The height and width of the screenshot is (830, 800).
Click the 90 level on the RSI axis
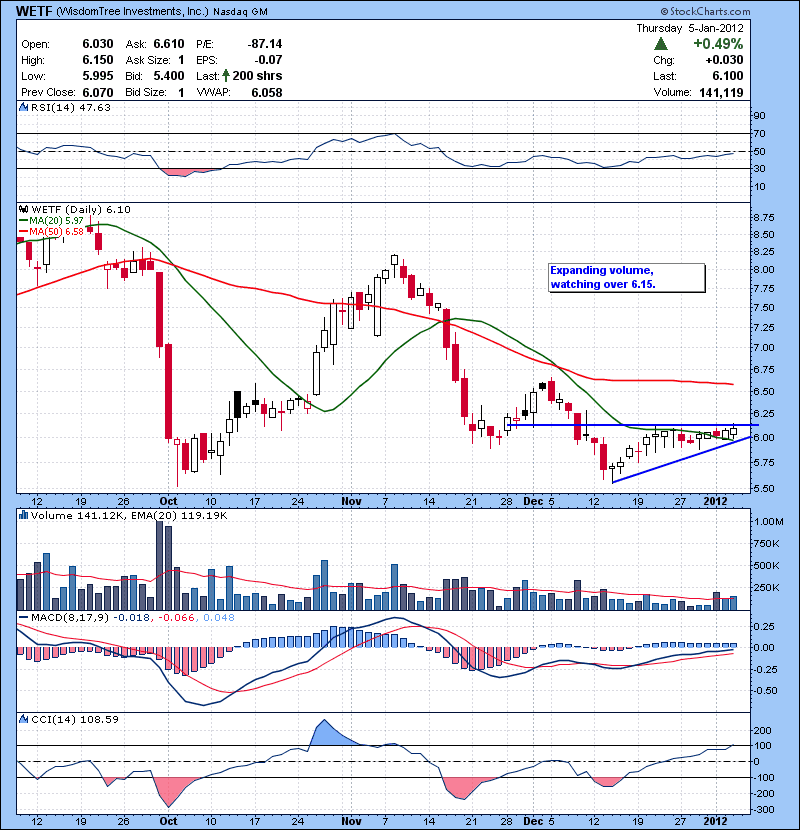[x=759, y=116]
